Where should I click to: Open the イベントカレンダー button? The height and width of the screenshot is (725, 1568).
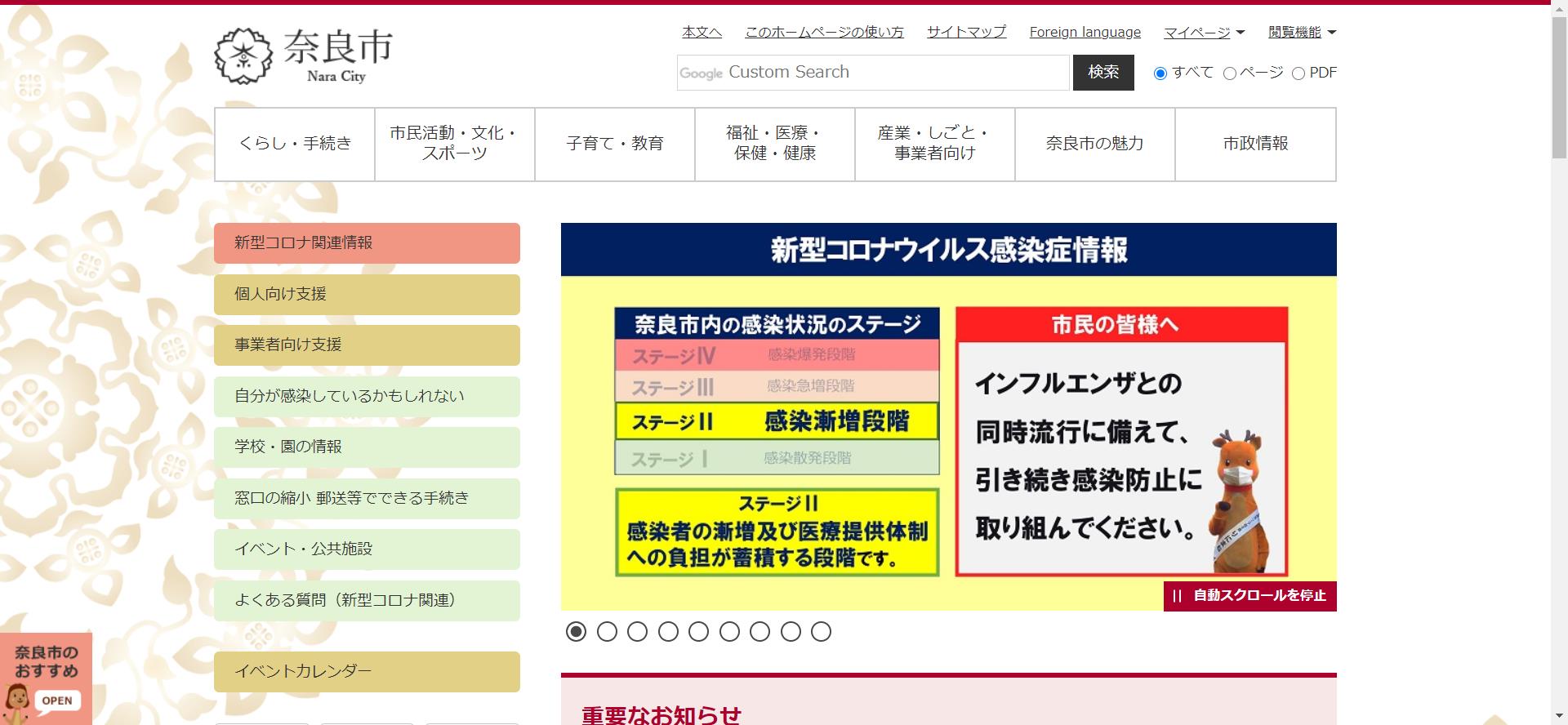(x=367, y=671)
